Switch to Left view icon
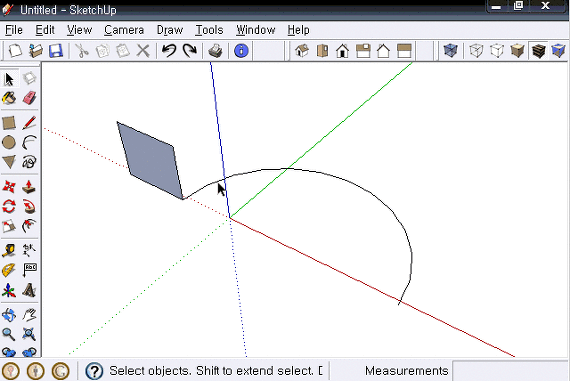The width and height of the screenshot is (570, 381). coord(404,51)
